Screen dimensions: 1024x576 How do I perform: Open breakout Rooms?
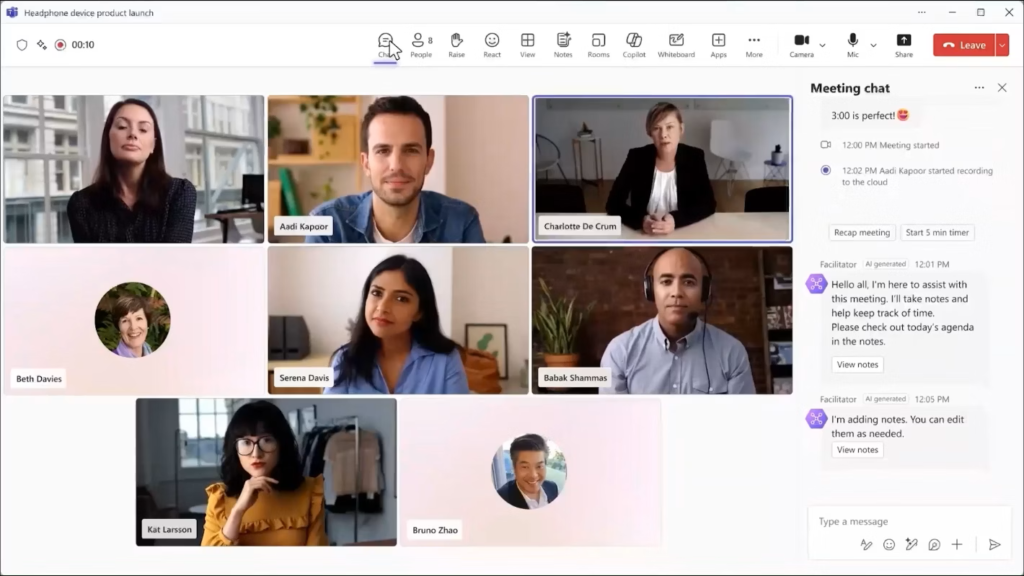click(598, 45)
